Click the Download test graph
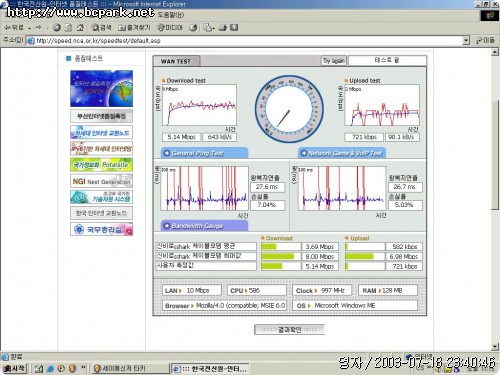This screenshot has height=375, width=500. [199, 105]
